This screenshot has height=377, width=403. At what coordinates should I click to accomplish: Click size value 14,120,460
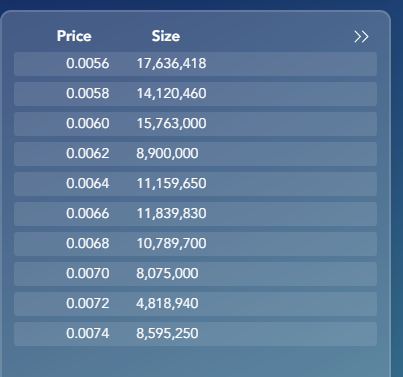pos(171,94)
